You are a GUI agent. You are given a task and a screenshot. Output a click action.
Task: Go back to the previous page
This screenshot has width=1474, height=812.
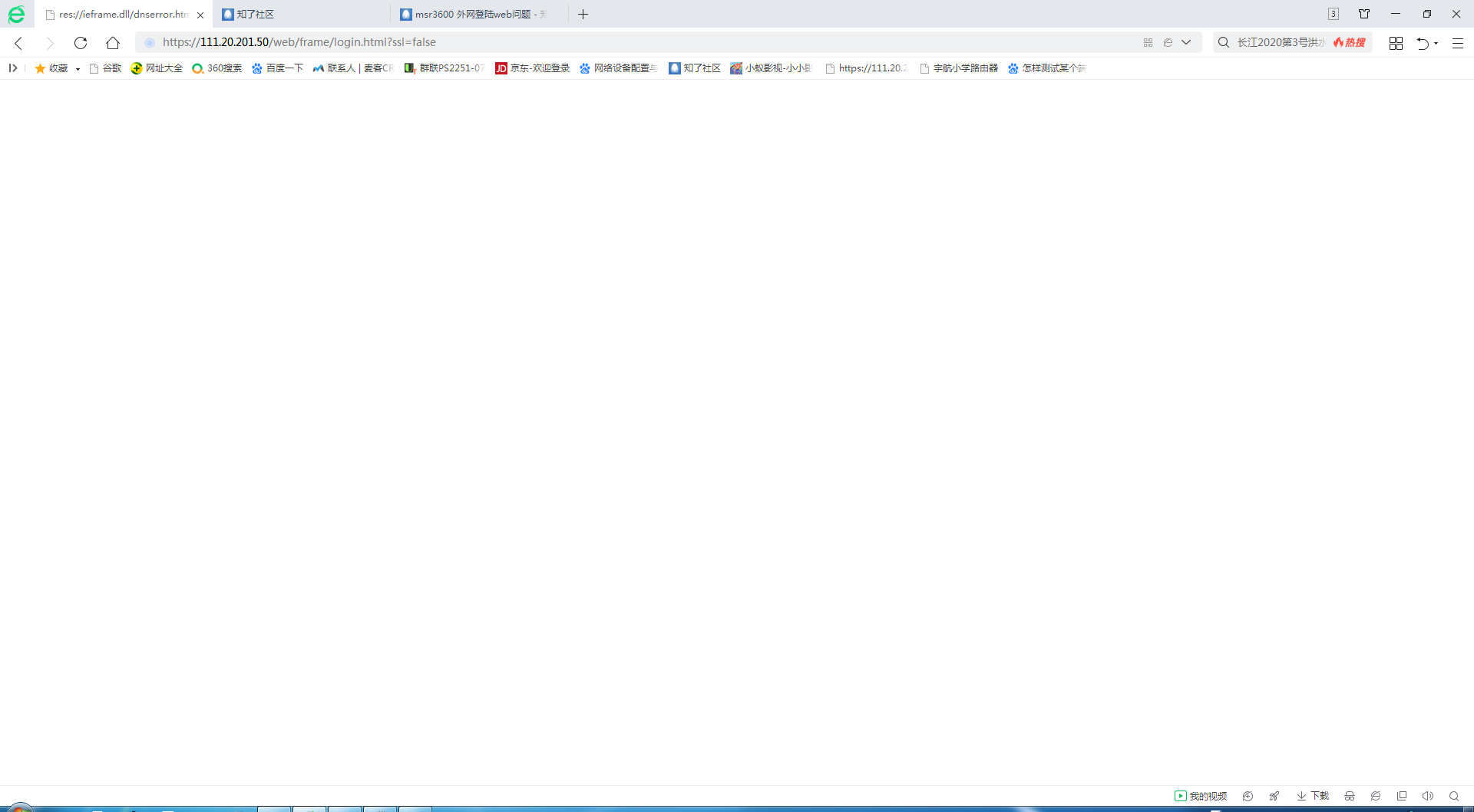pyautogui.click(x=19, y=43)
